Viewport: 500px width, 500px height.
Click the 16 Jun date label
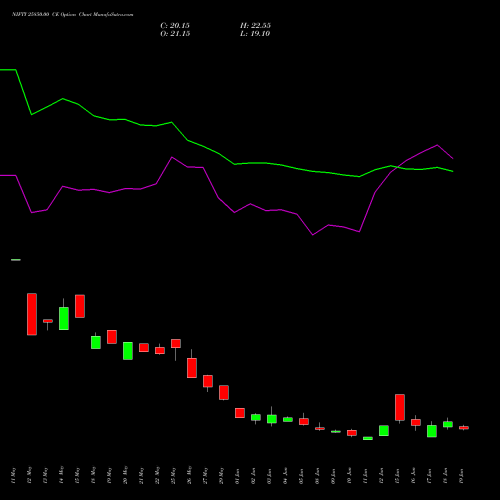413,476
